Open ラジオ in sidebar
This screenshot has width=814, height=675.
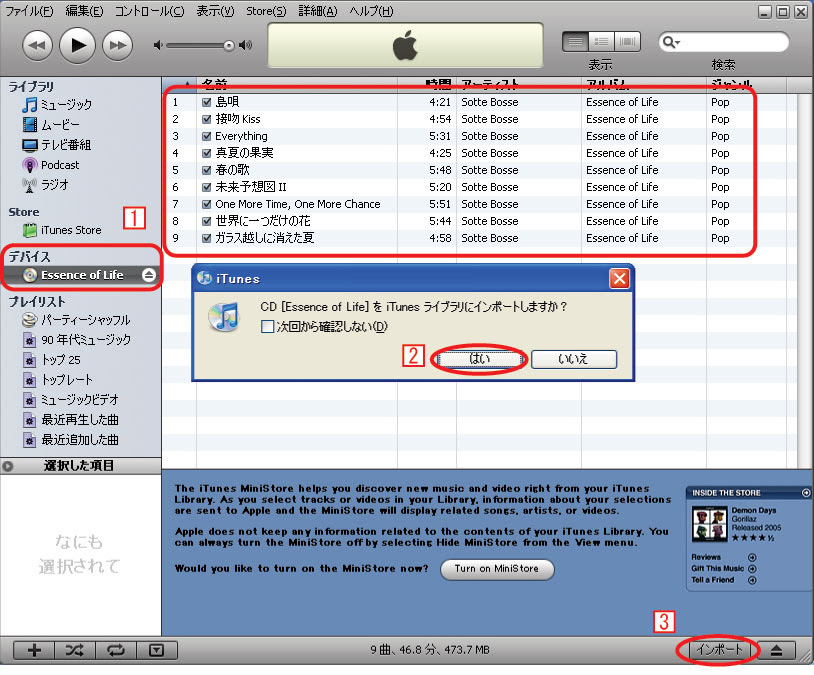click(x=45, y=185)
